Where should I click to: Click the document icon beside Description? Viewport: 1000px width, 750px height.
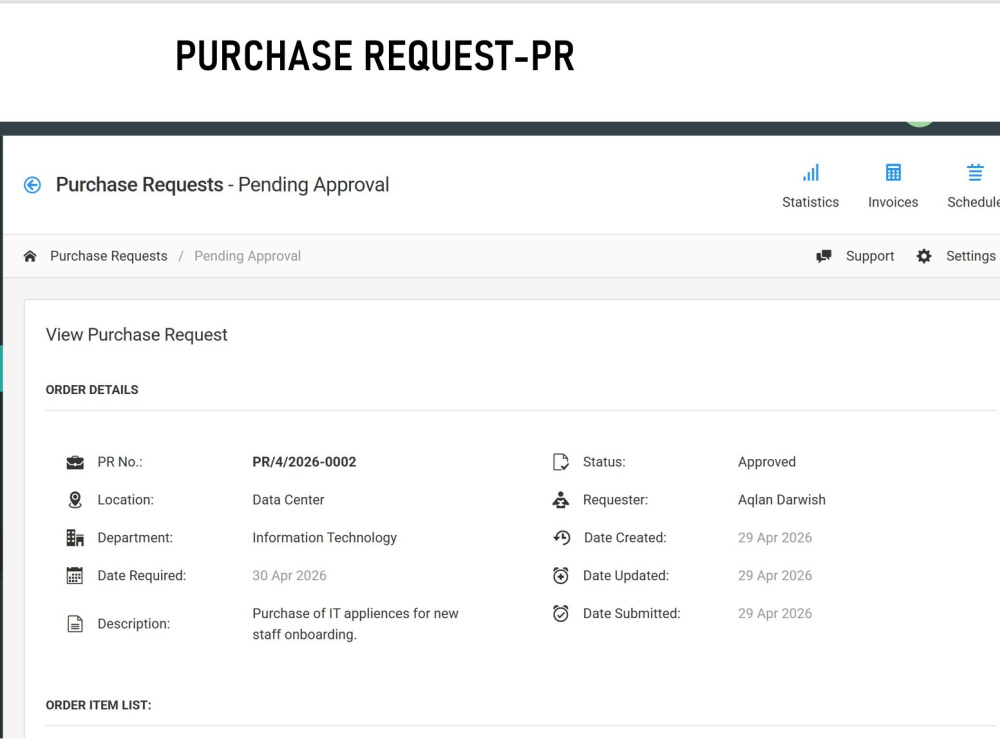coord(75,624)
